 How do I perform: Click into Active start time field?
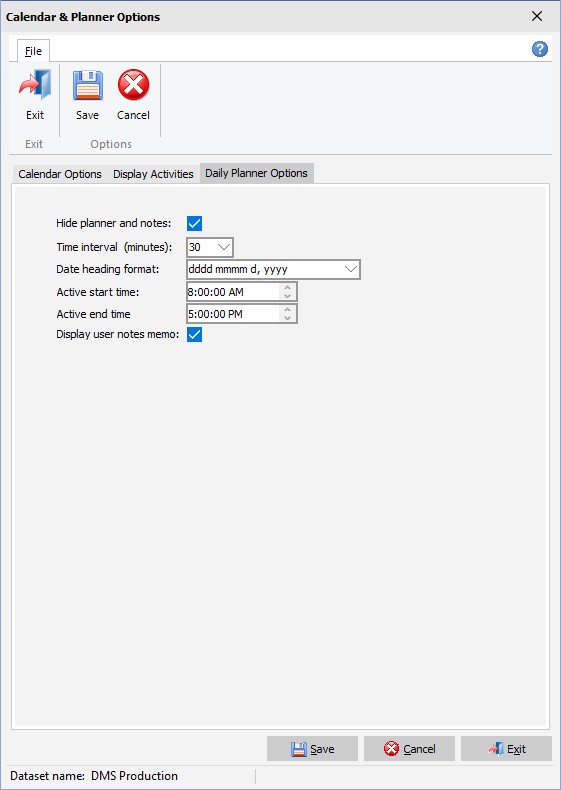[x=233, y=292]
